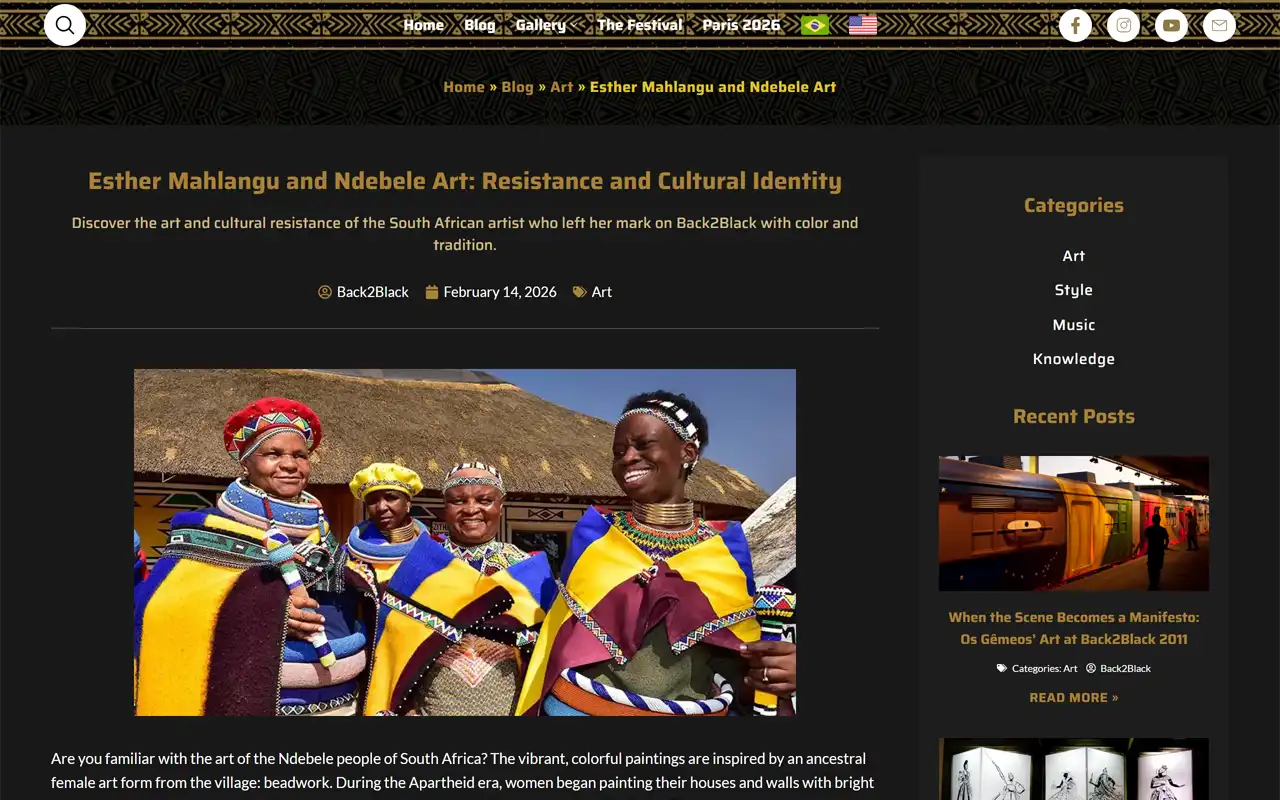Click the Ndebele women featured image

[x=465, y=542]
